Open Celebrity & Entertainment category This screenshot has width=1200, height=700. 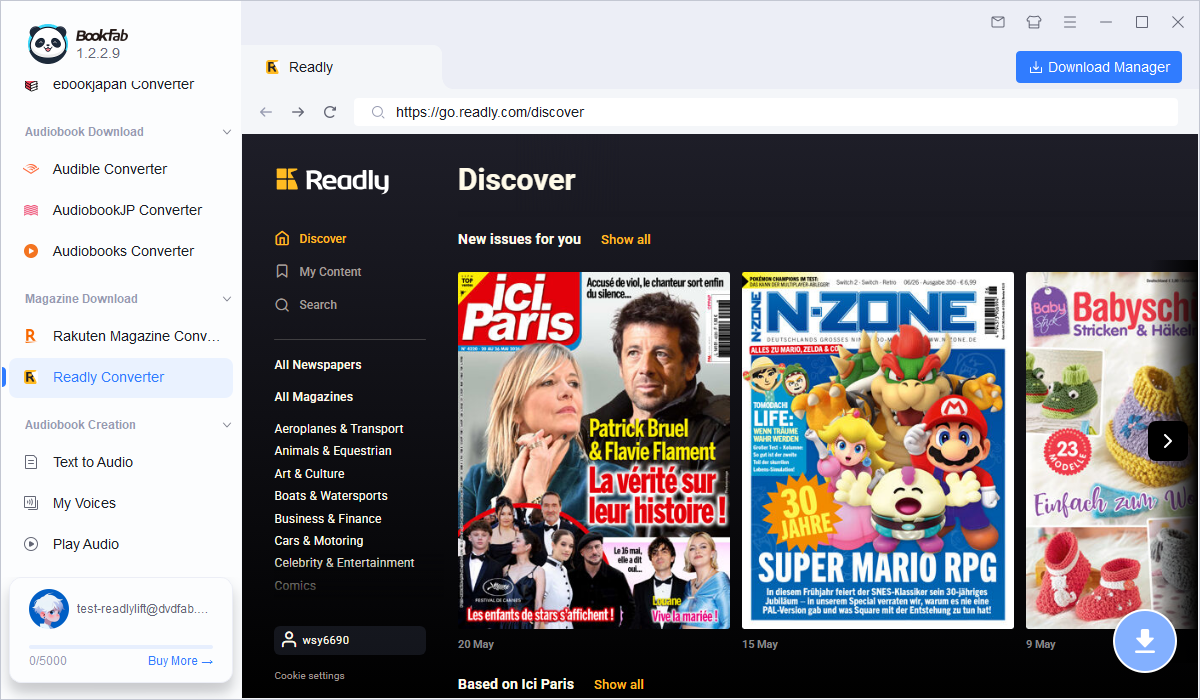point(344,563)
